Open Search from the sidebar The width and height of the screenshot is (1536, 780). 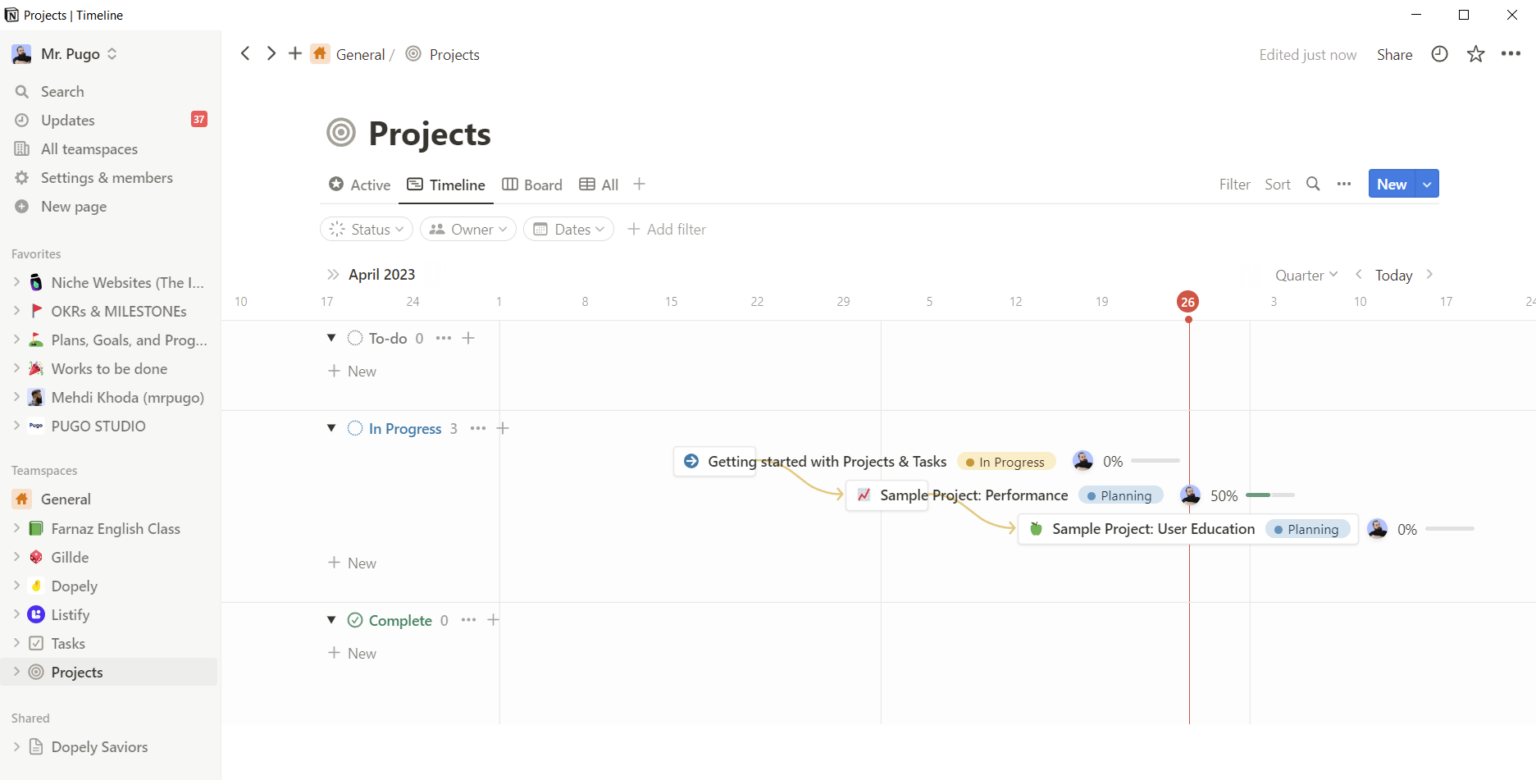[x=61, y=91]
